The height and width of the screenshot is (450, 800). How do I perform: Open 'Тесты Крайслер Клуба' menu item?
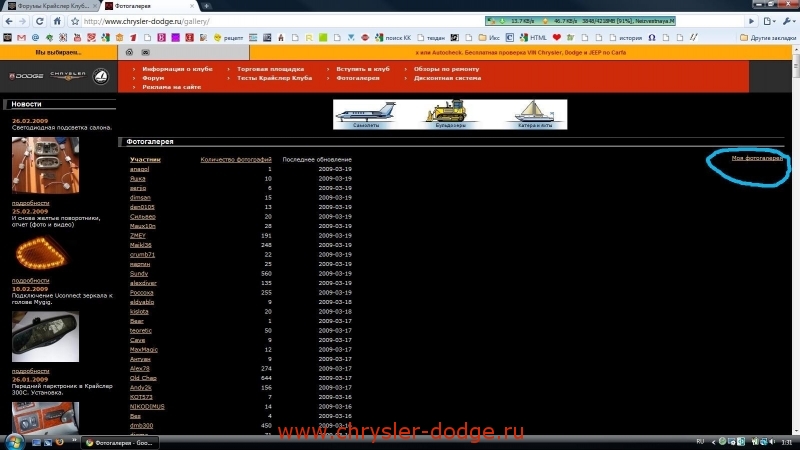point(274,78)
